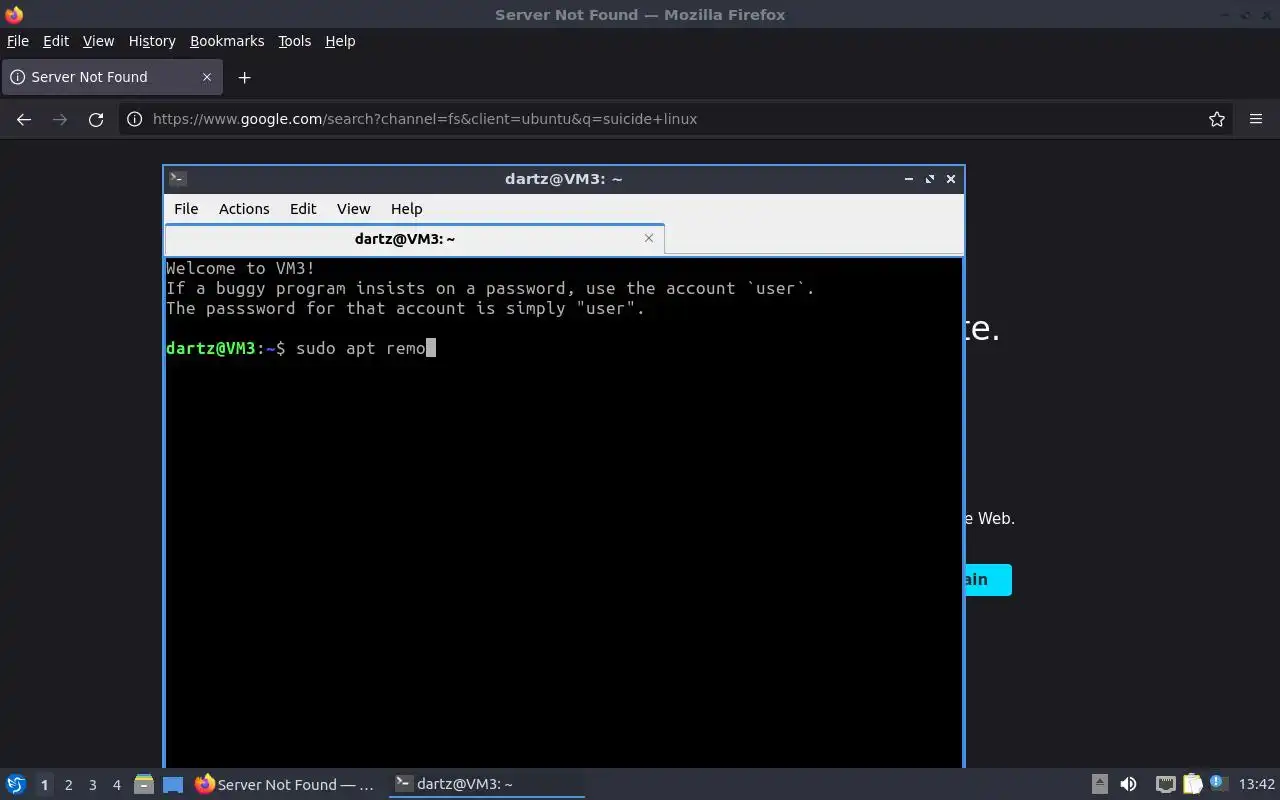This screenshot has height=800, width=1280.
Task: Open Firefox's hamburger application menu
Action: tap(1256, 119)
